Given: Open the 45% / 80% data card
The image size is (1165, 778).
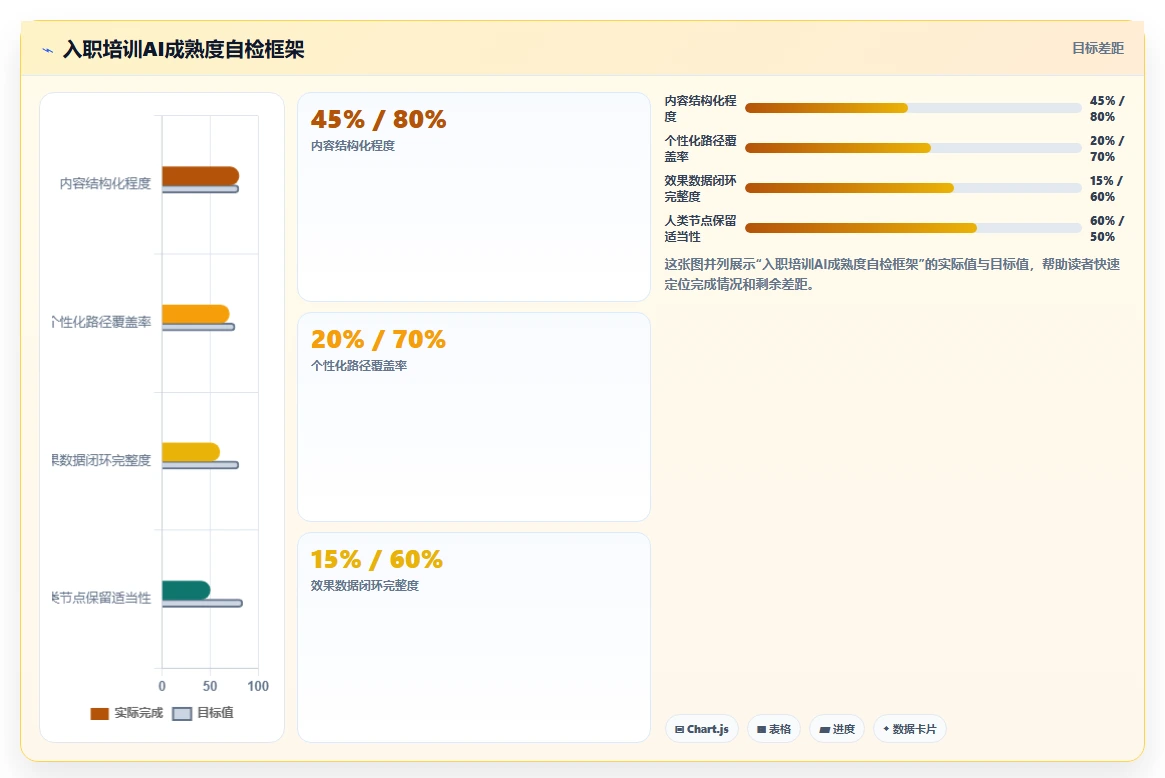Looking at the screenshot, I should pos(474,197).
